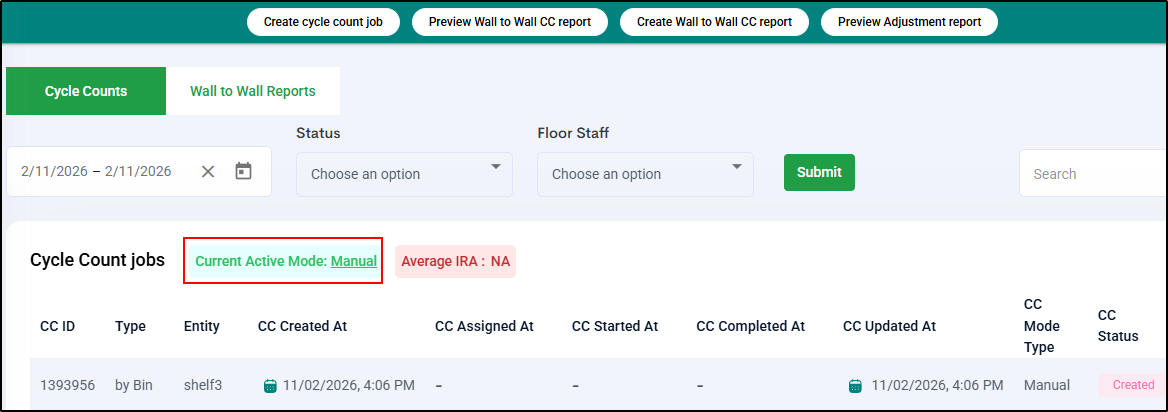This screenshot has width=1168, height=412.
Task: Submit the filter selection
Action: pos(819,172)
